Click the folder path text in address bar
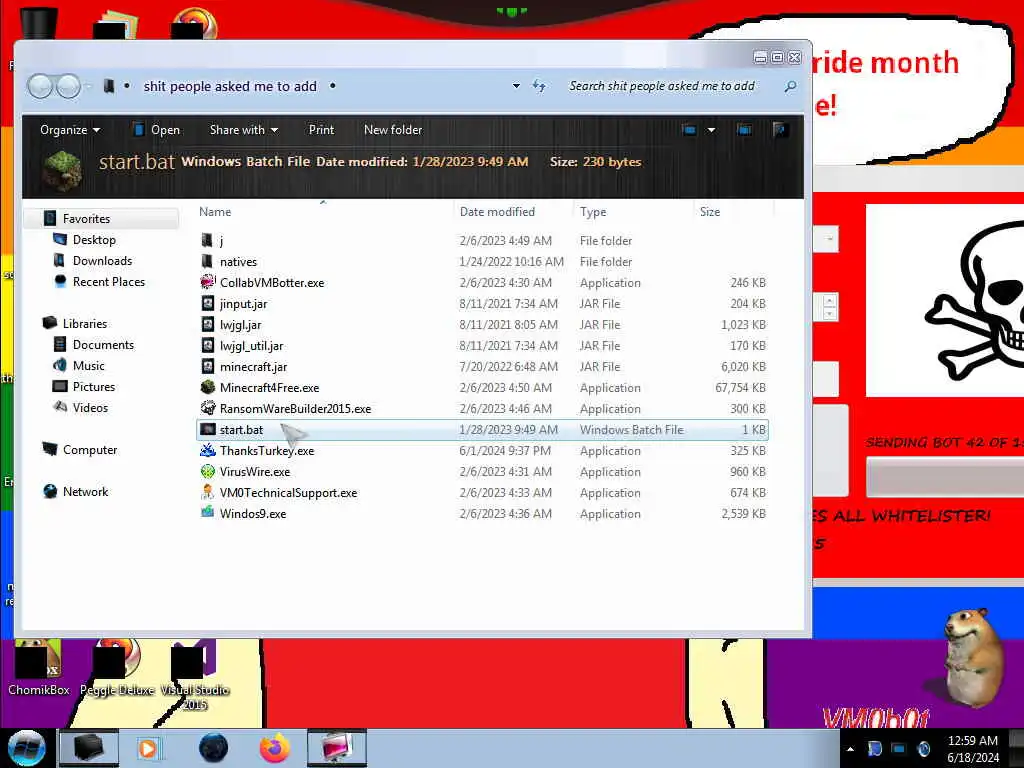Image resolution: width=1024 pixels, height=768 pixels. [230, 86]
